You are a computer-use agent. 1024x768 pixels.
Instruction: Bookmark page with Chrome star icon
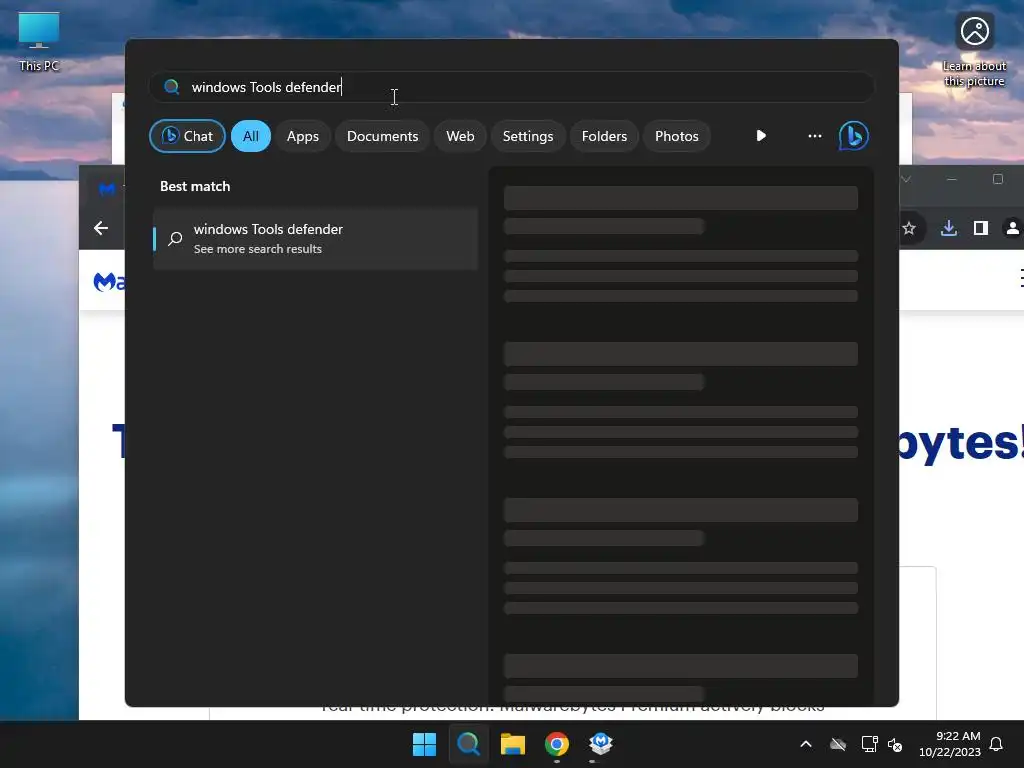coord(909,228)
